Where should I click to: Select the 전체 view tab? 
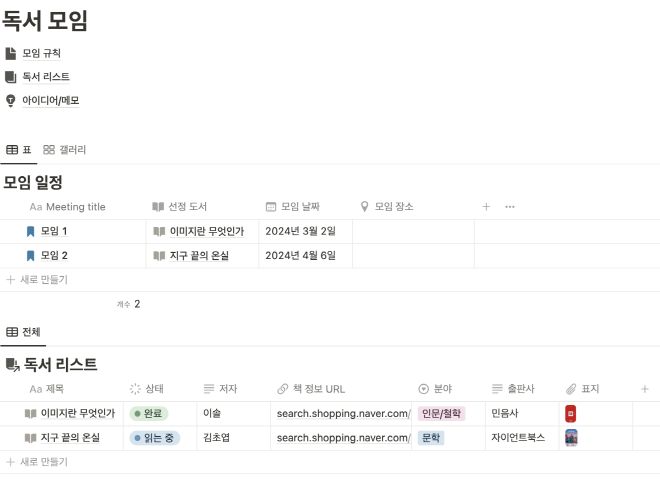23,332
